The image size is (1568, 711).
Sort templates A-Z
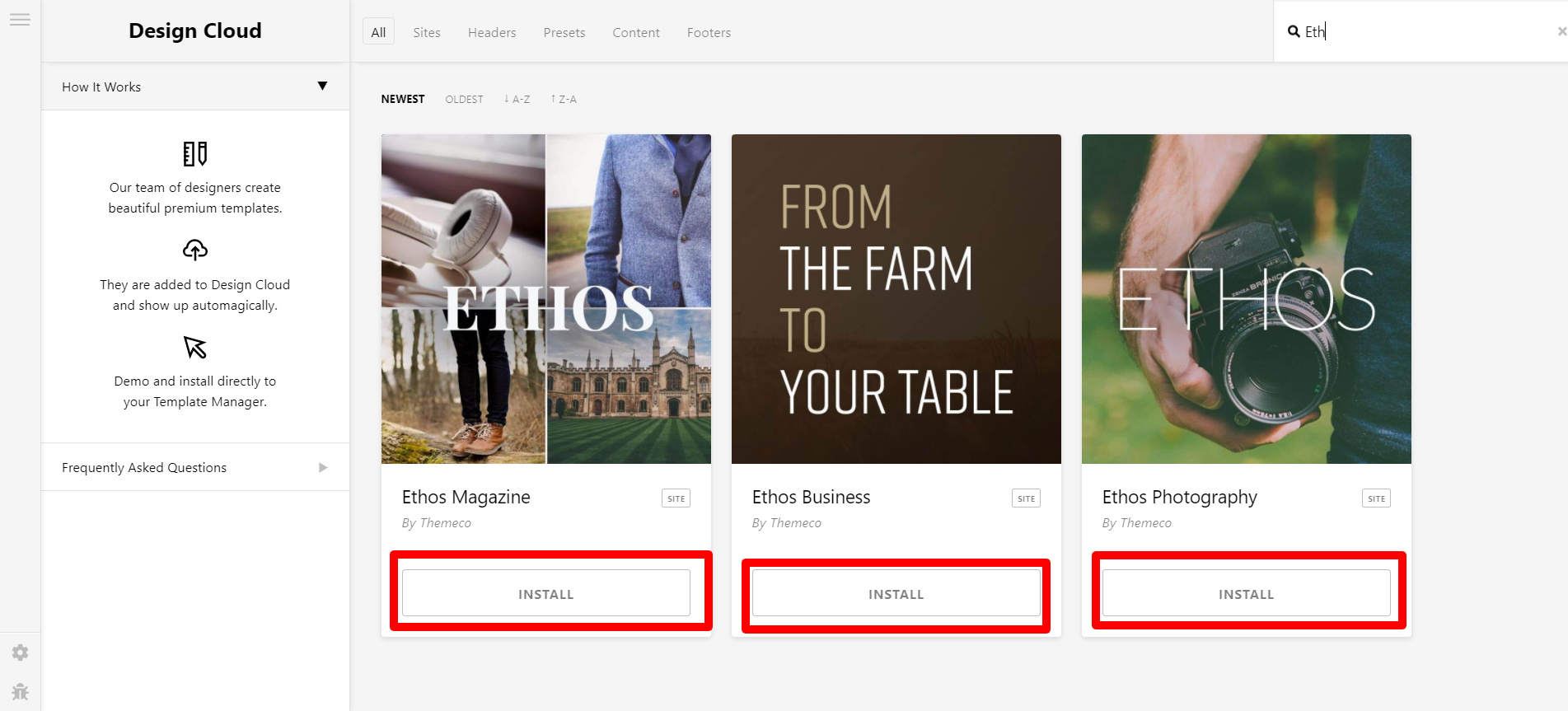click(x=517, y=99)
